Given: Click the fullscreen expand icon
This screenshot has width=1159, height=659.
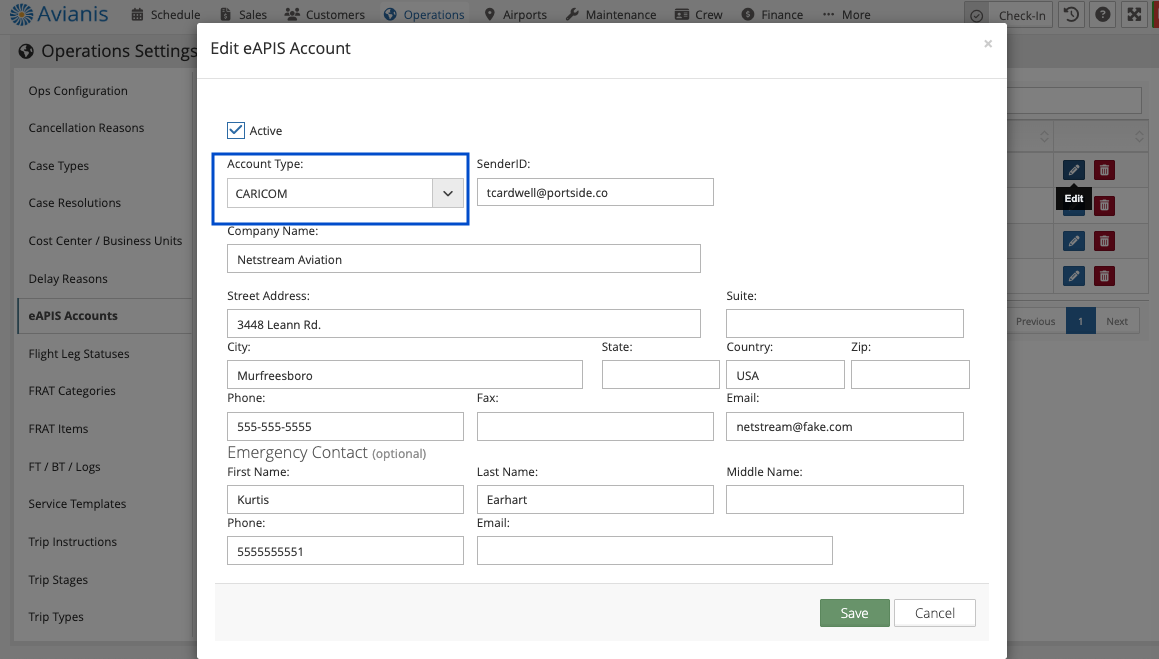Looking at the screenshot, I should click(x=1134, y=15).
